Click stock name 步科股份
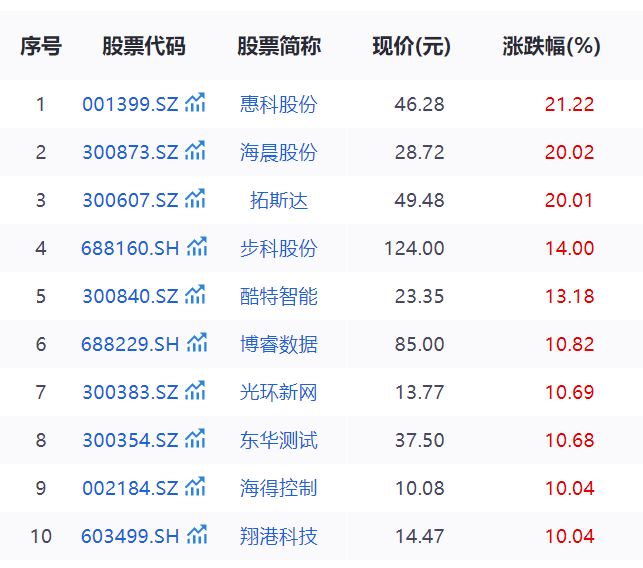 tap(279, 248)
